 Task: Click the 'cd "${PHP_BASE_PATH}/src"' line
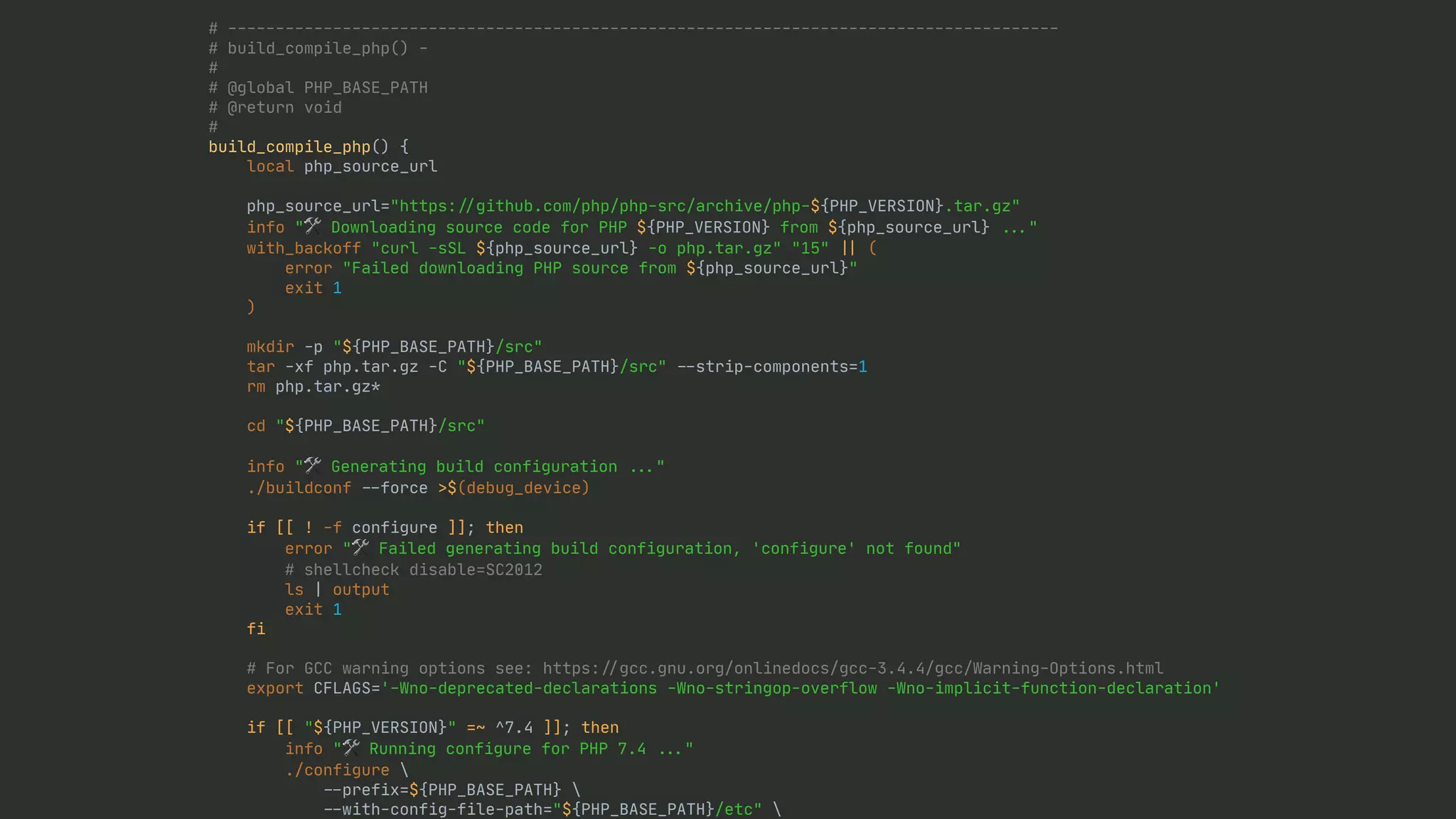(365, 426)
